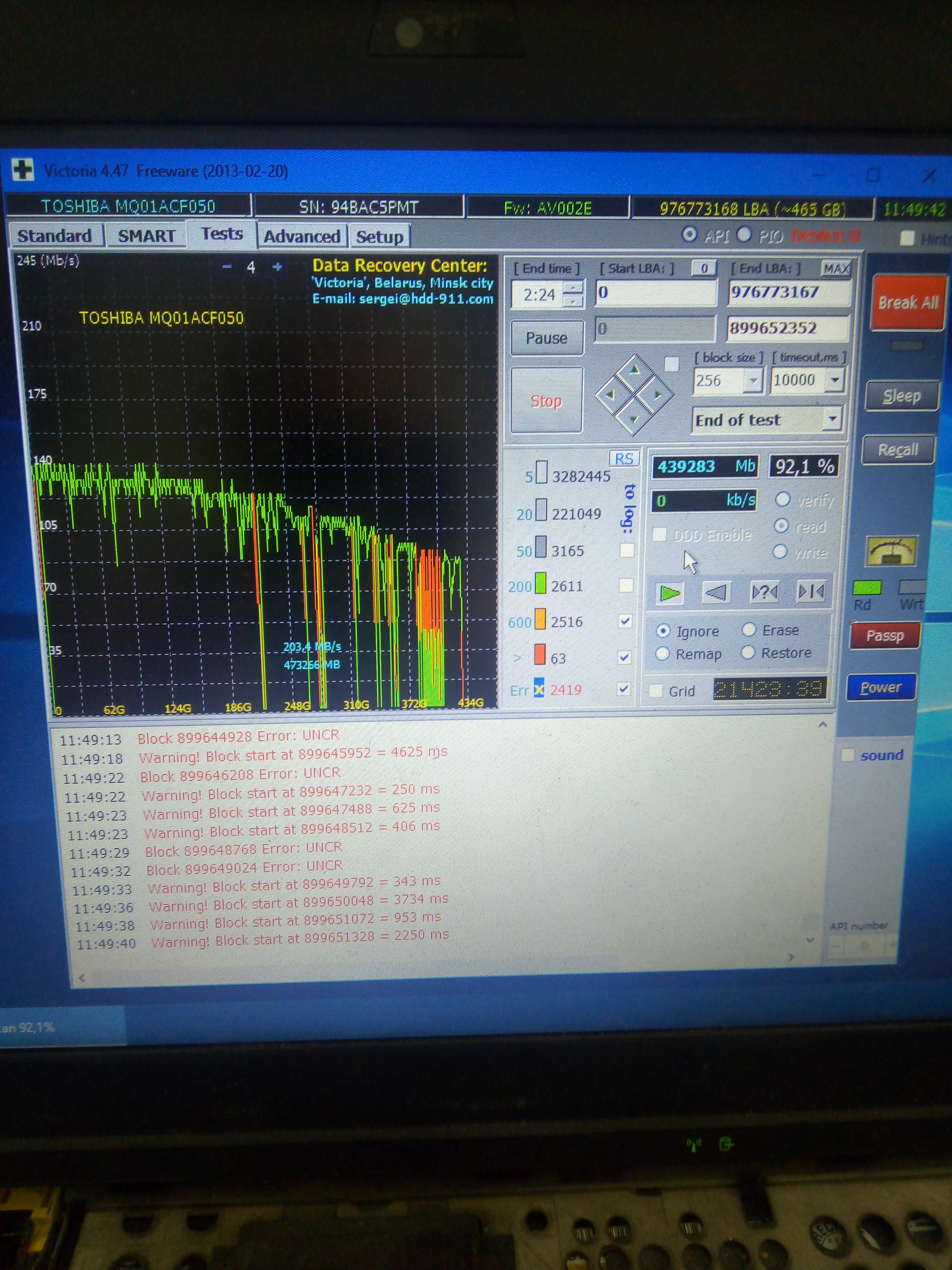The width and height of the screenshot is (952, 1270).
Task: Switch to the Tests tab
Action: [222, 233]
